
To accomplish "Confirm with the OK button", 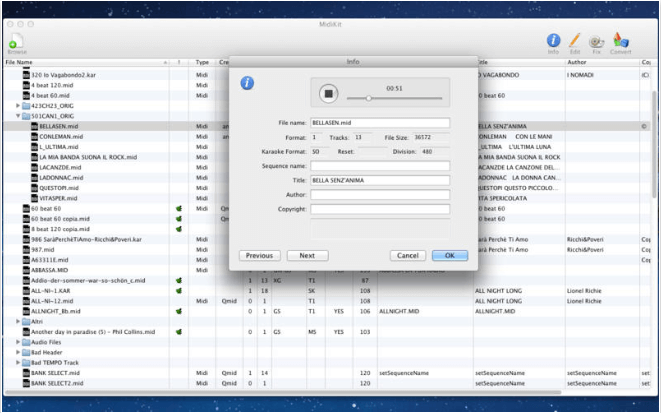I will (x=450, y=255).
